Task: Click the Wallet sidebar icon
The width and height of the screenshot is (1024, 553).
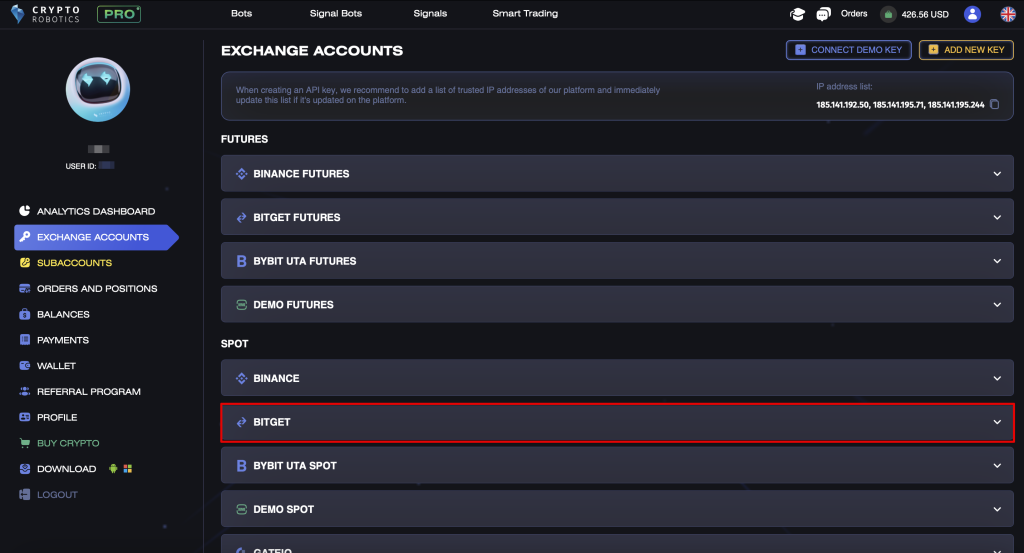Action: click(25, 366)
